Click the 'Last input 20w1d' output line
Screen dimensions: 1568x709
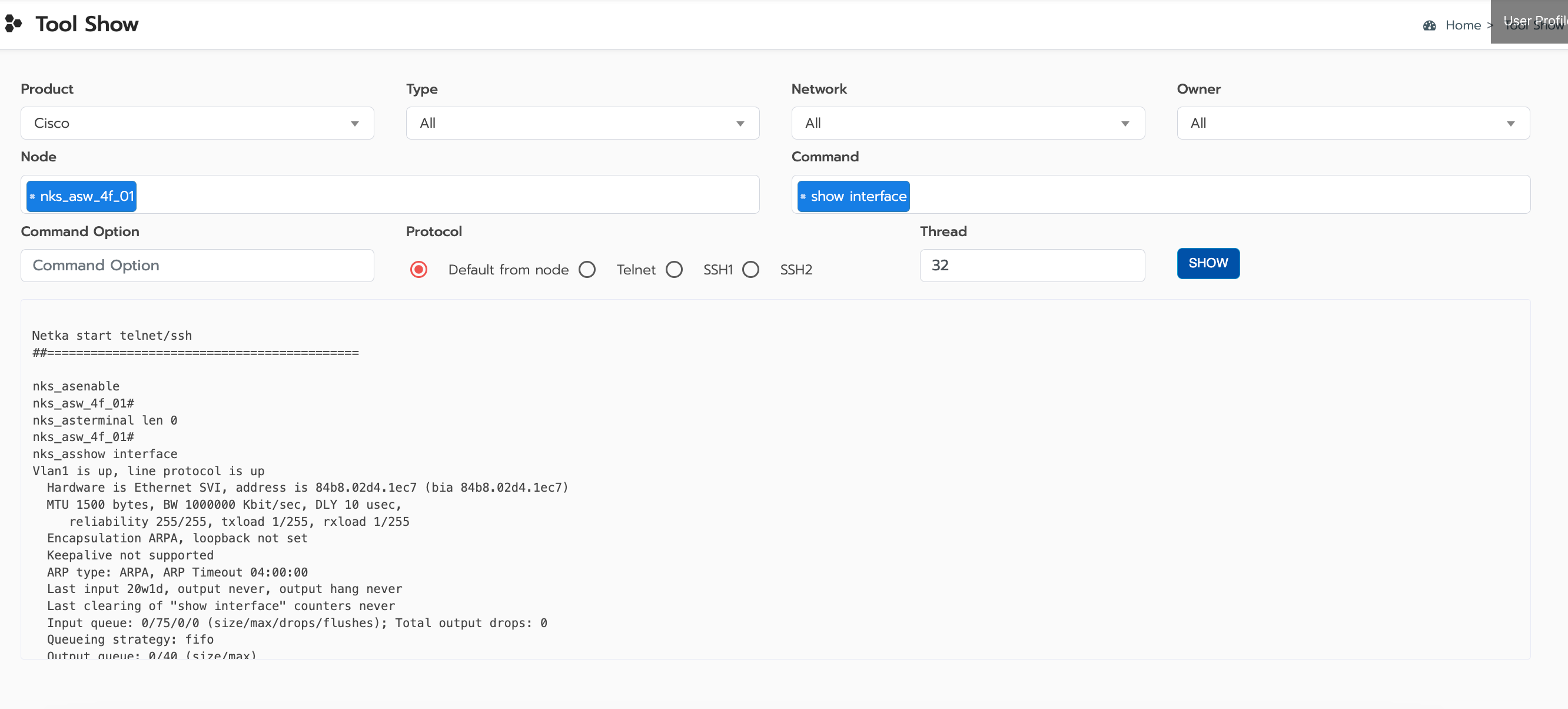point(225,588)
